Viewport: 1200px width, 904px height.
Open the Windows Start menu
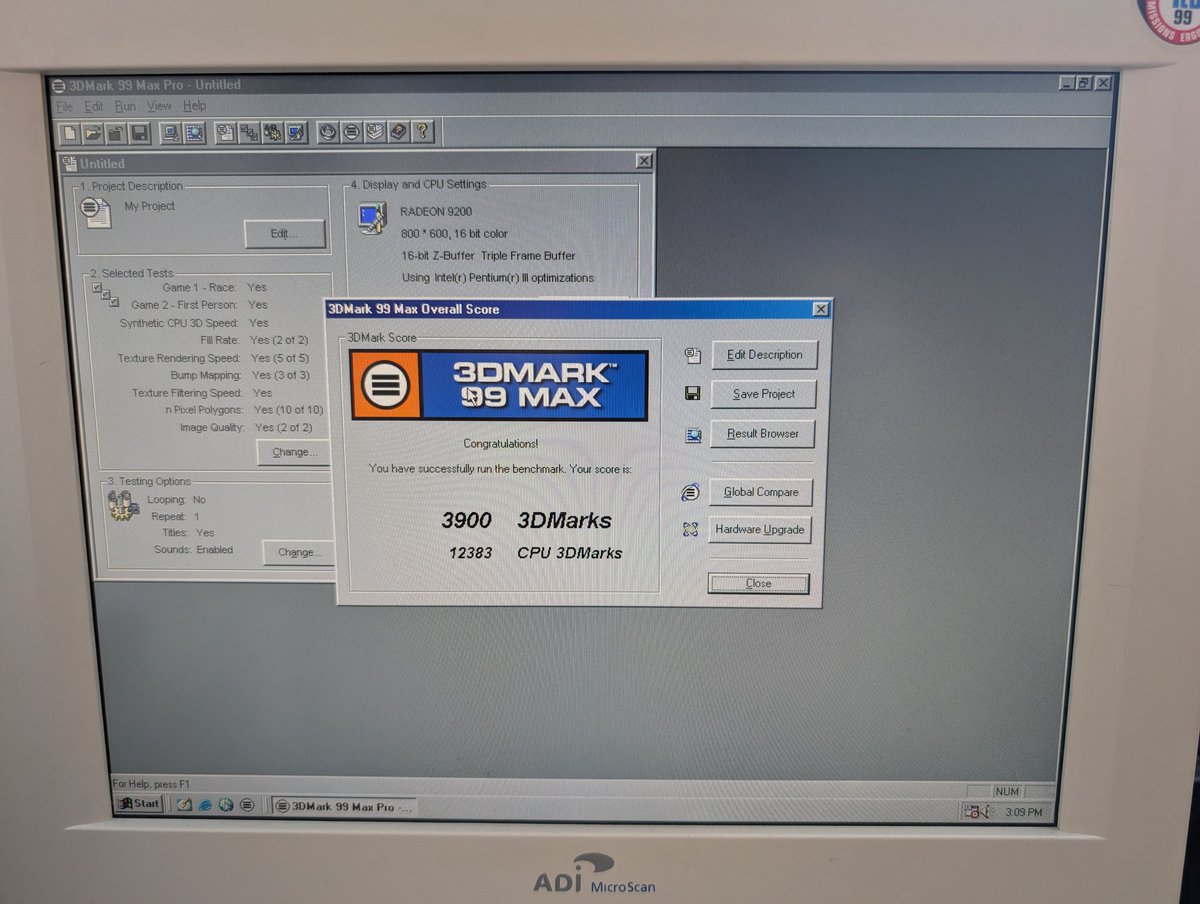[x=139, y=804]
